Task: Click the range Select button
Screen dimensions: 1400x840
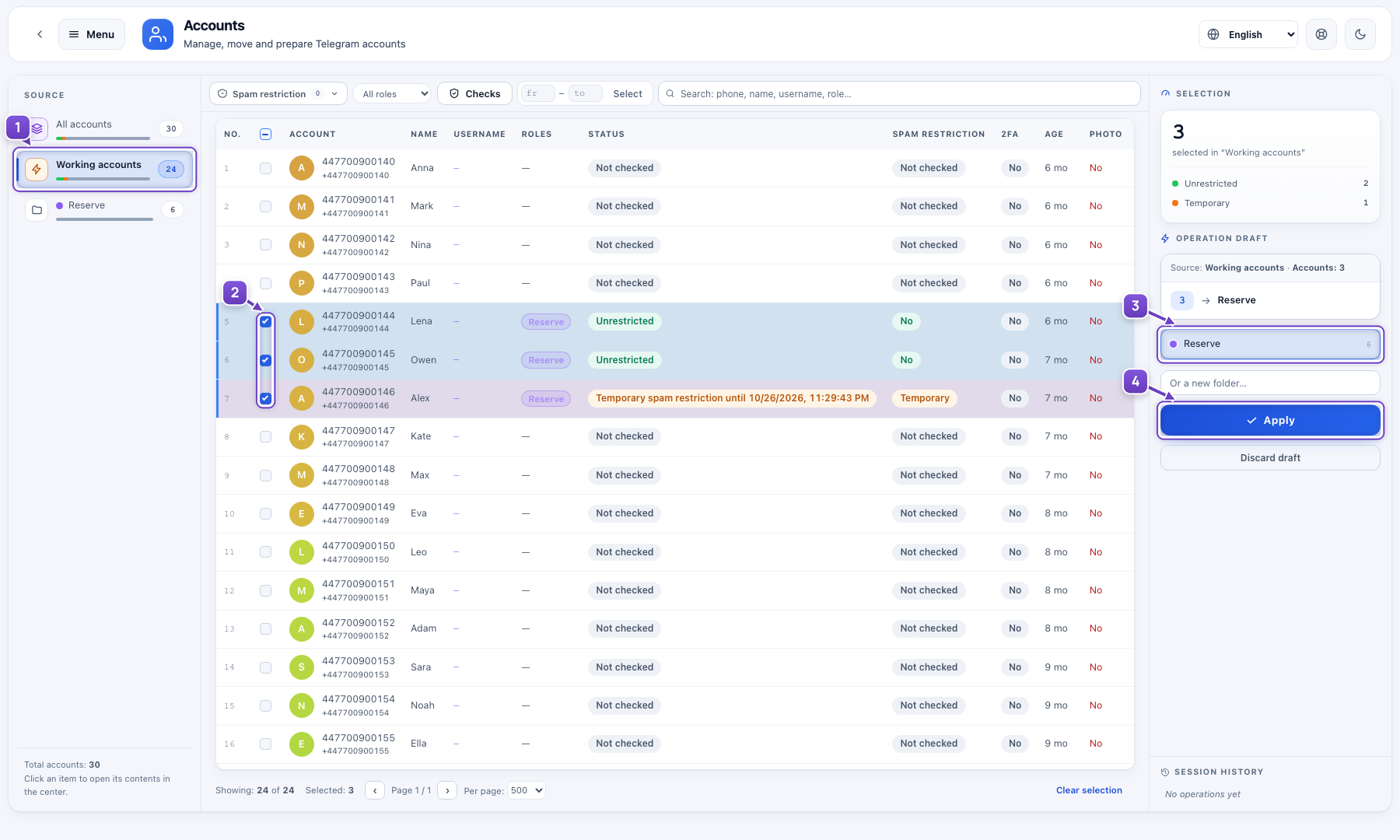Action: [628, 93]
